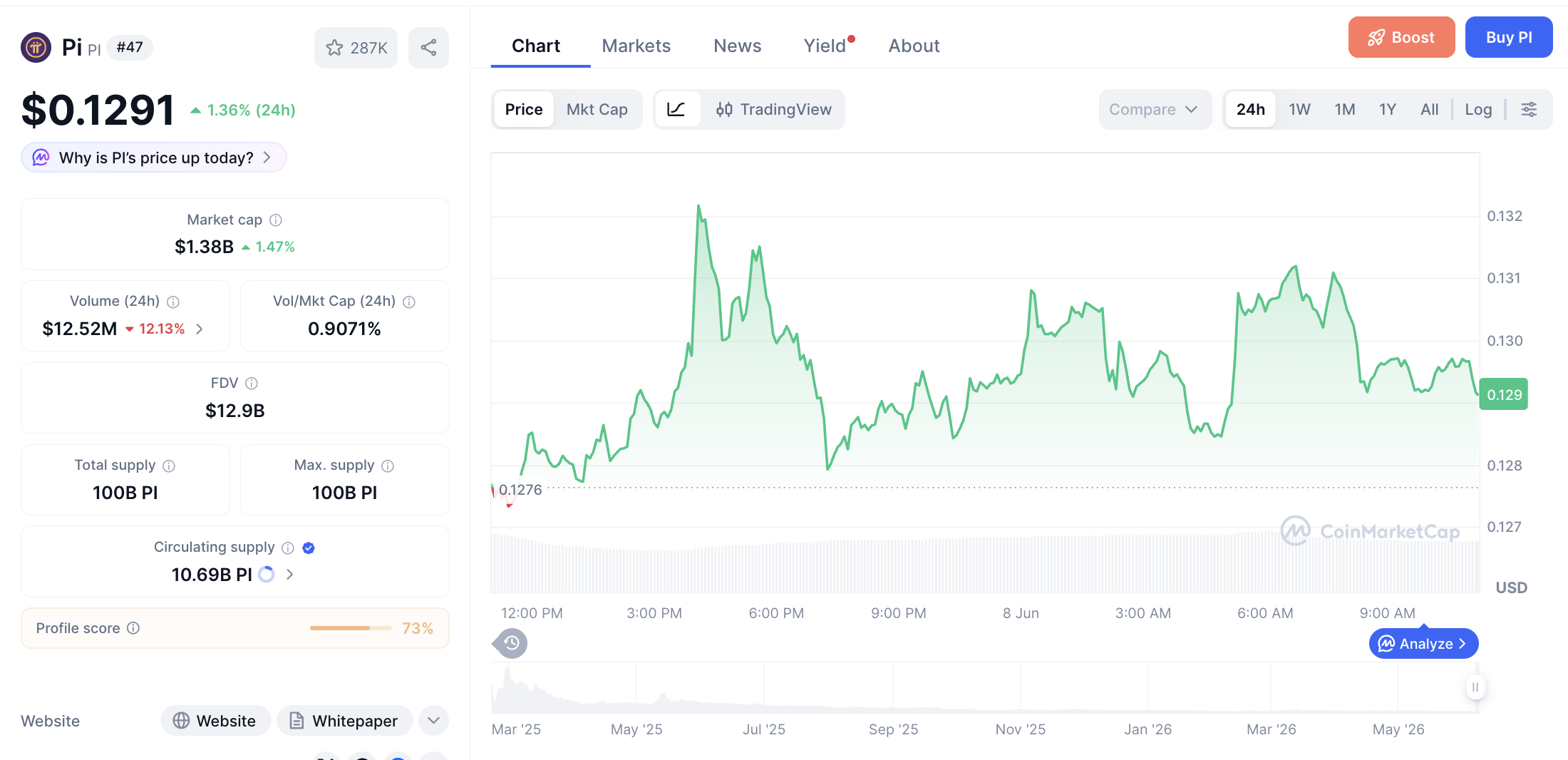This screenshot has width=1568, height=760.
Task: Open chart settings sliders icon
Action: click(1529, 109)
